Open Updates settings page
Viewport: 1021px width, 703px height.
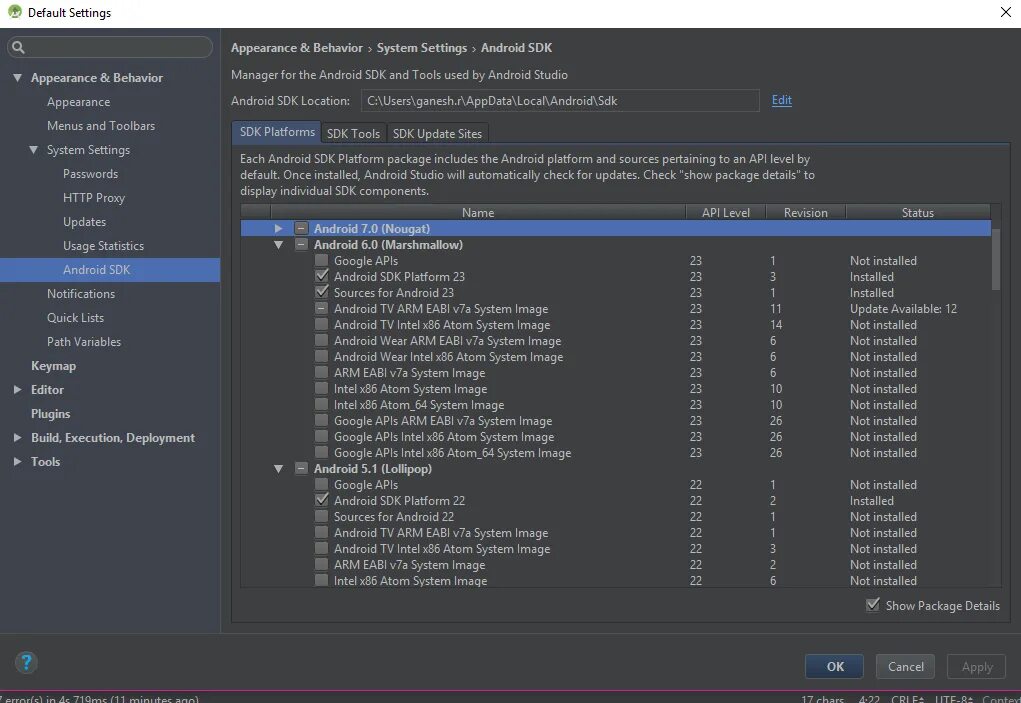(x=85, y=221)
